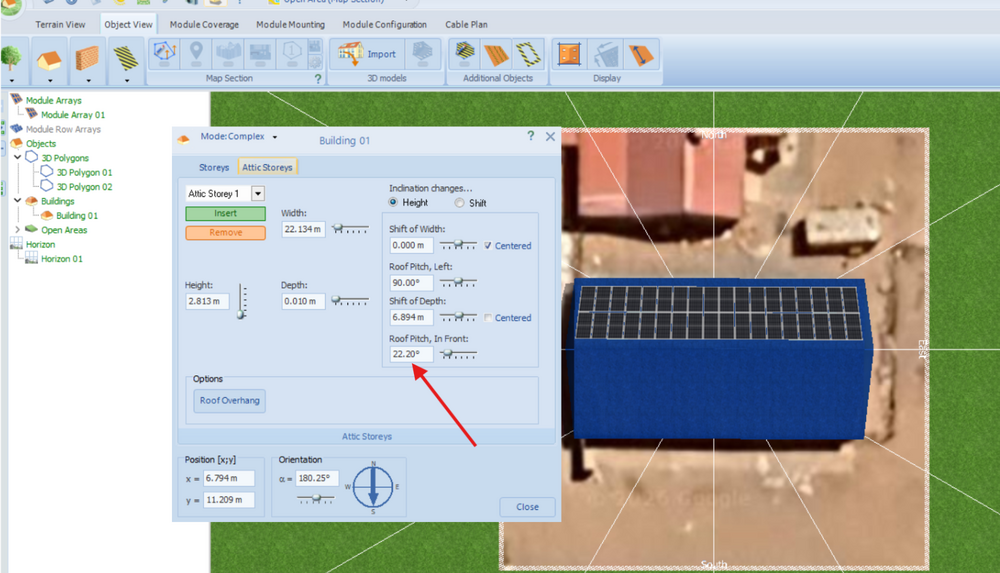Click the greyed map image icon in Map Section
Viewport: 1000px width, 573px height.
(260, 53)
